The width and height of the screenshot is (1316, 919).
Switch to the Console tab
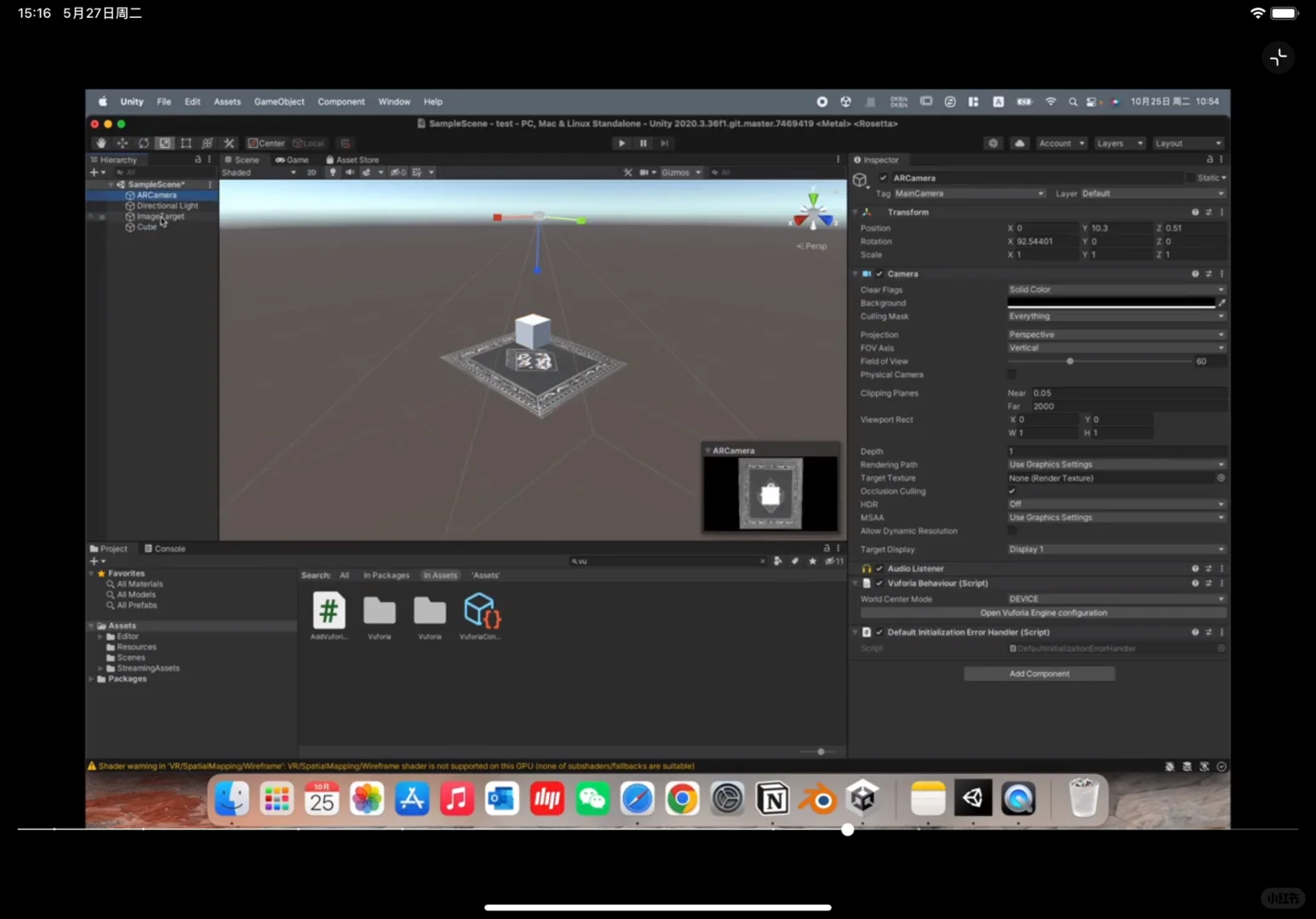165,549
